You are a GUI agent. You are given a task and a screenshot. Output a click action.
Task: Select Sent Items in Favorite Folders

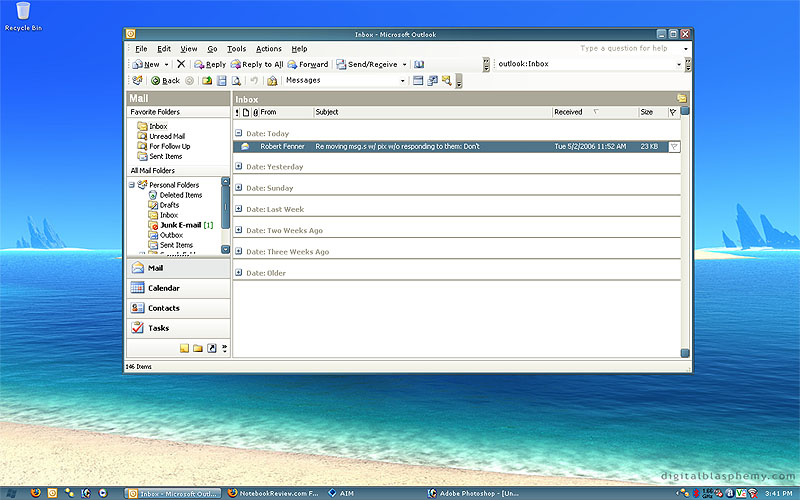[x=159, y=156]
